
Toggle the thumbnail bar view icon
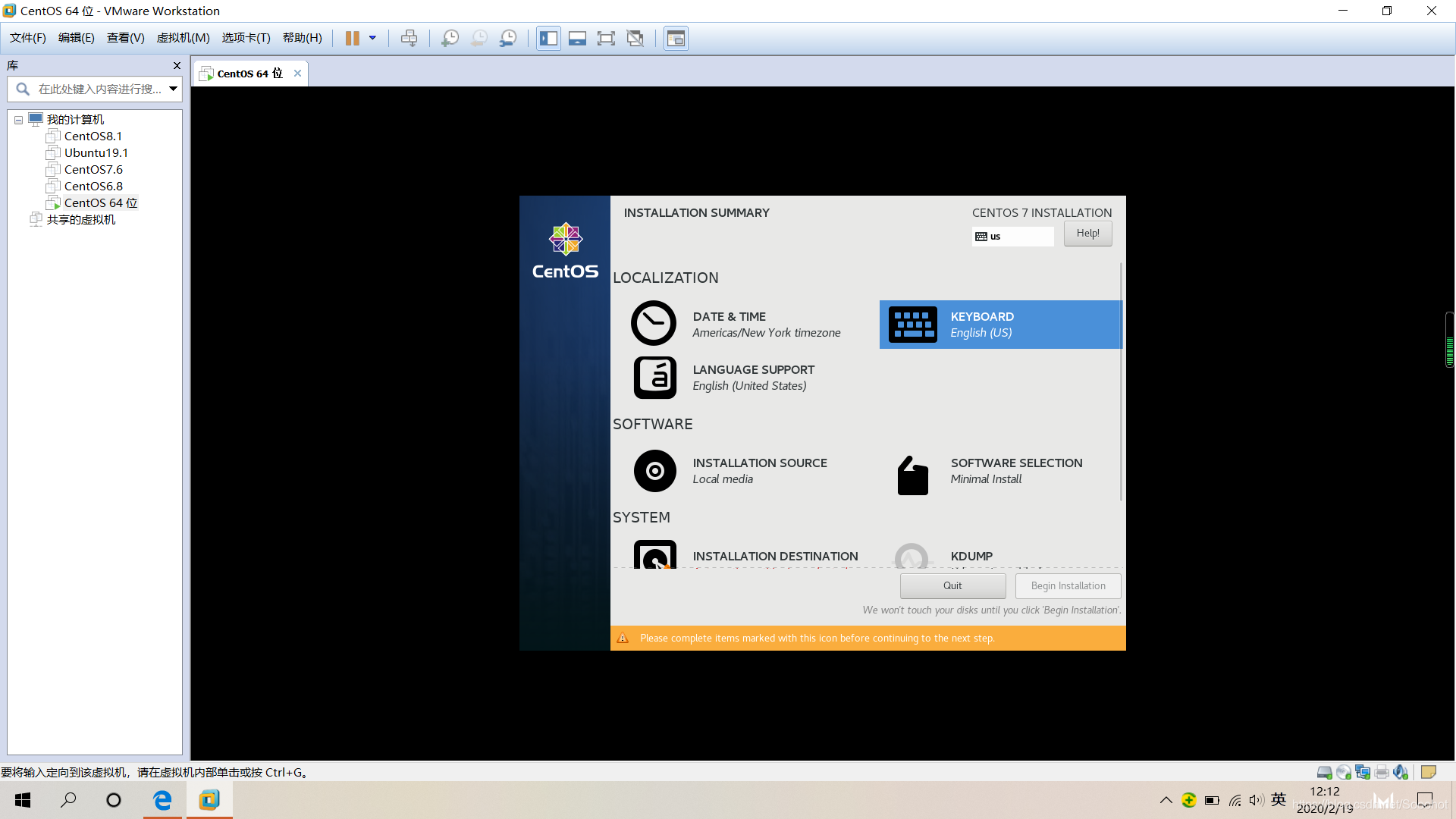coord(577,39)
